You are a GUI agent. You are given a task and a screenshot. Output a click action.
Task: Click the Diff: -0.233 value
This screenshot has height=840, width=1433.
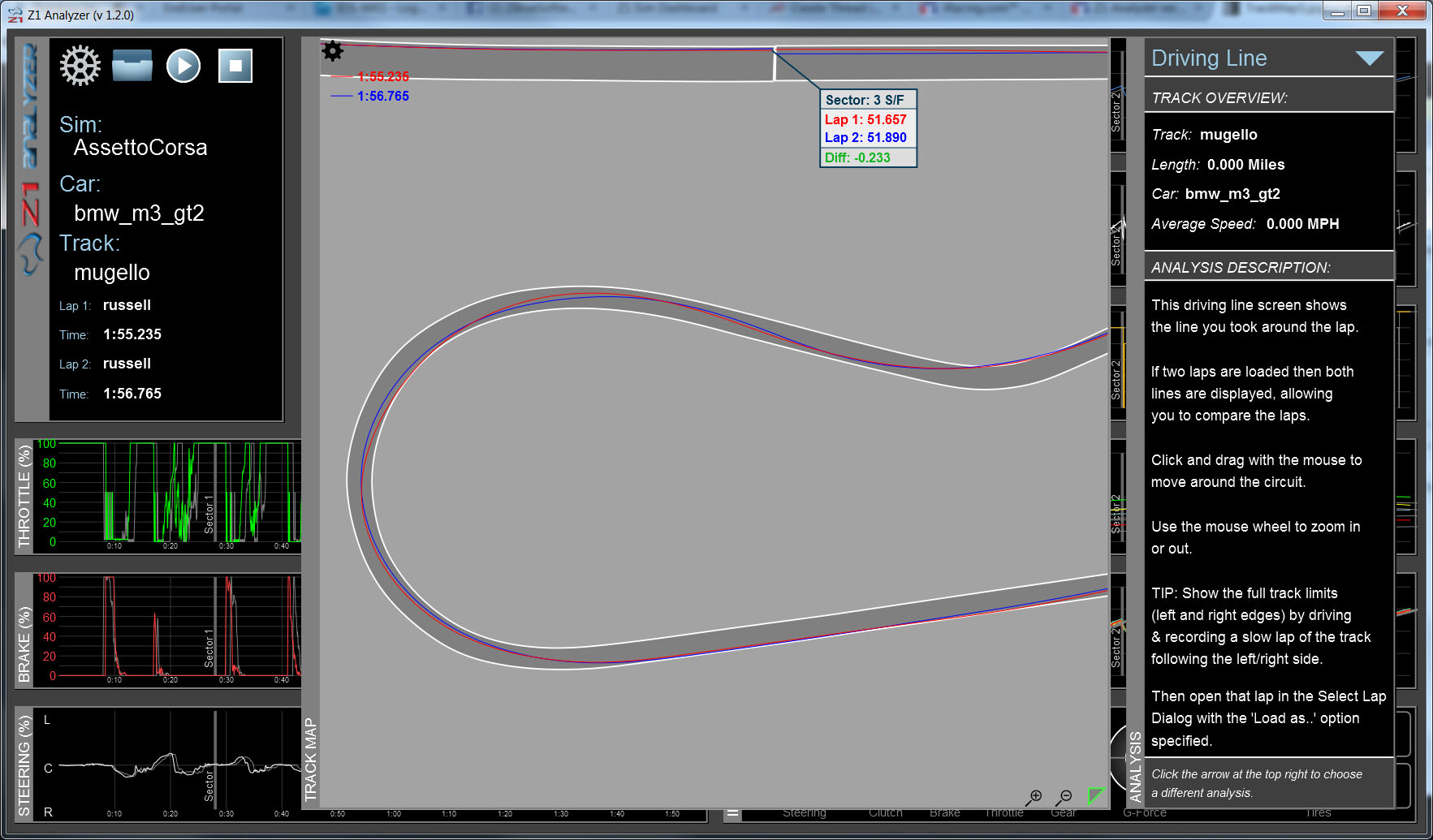857,157
